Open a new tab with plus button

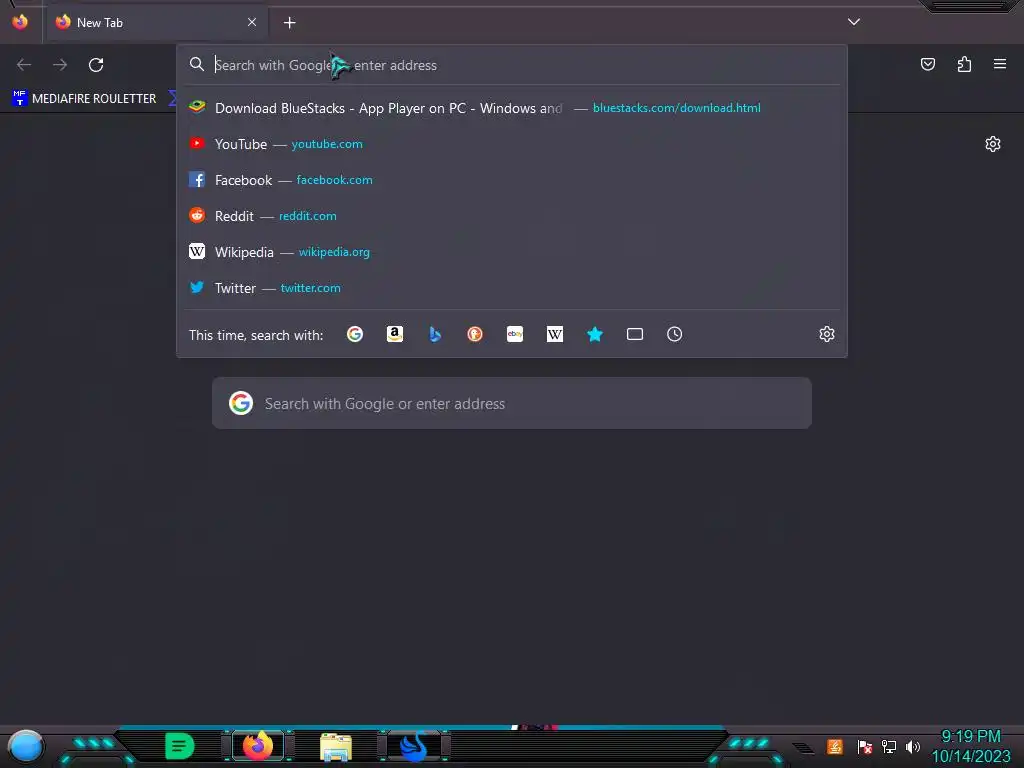(289, 23)
